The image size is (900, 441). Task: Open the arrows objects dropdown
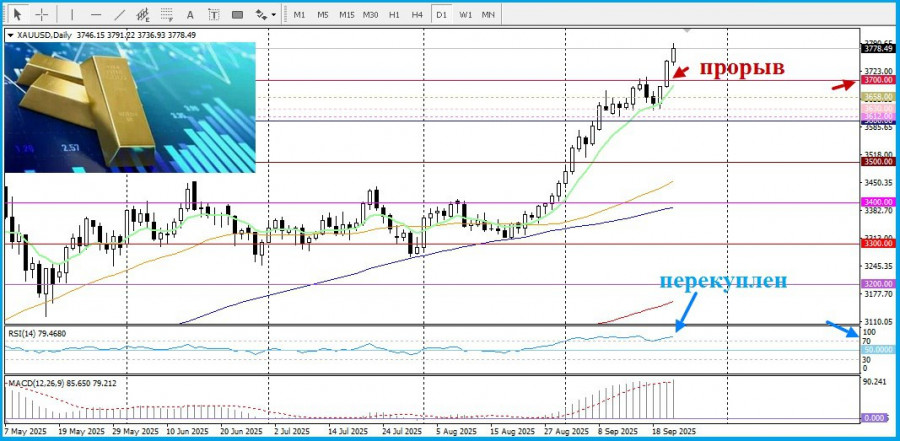click(265, 14)
